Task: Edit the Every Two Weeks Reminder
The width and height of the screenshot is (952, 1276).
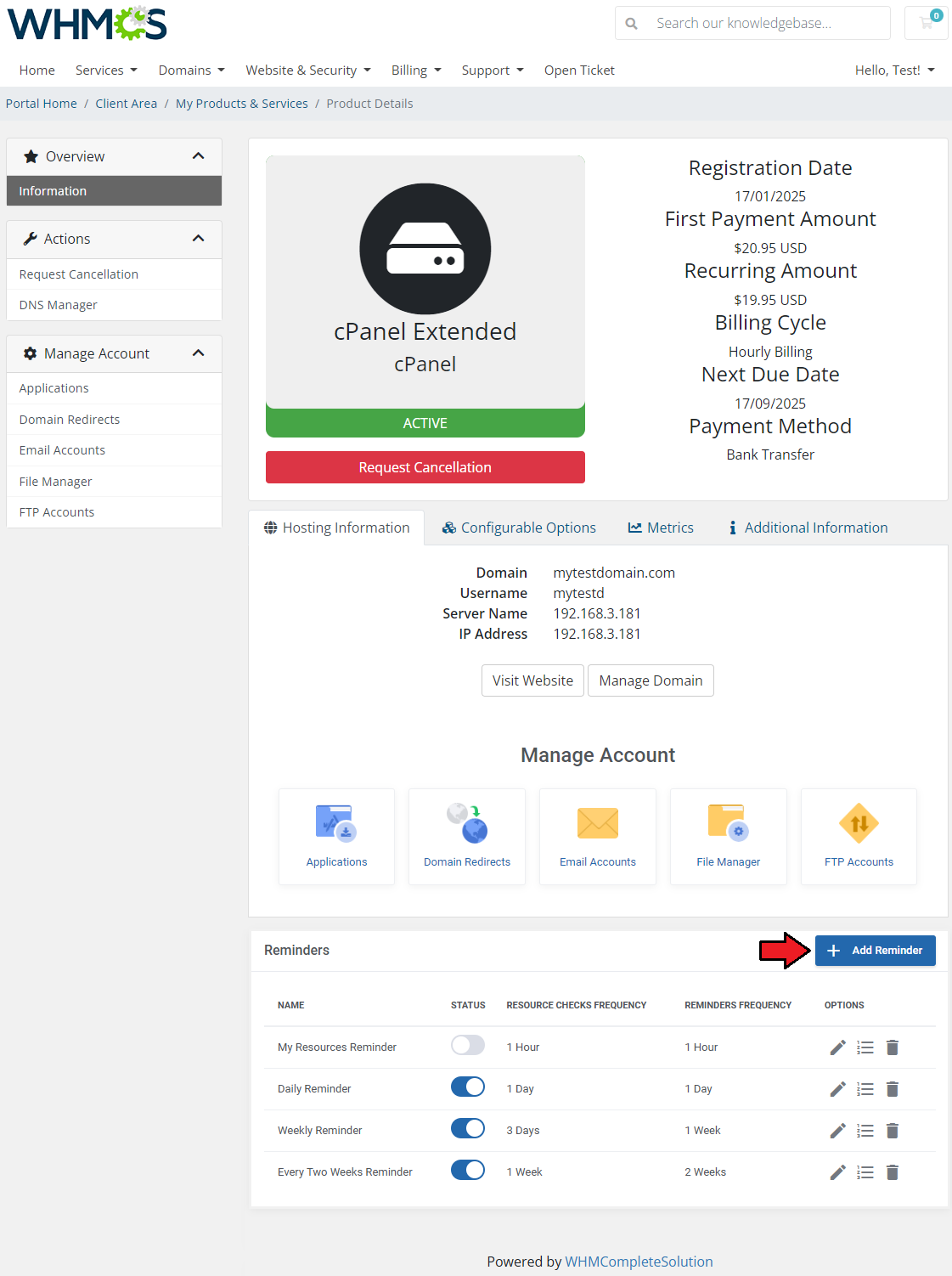Action: (837, 1172)
